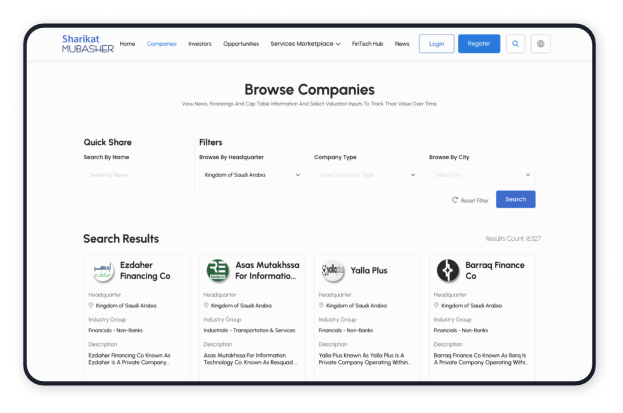Click the Filters heading

coord(211,142)
